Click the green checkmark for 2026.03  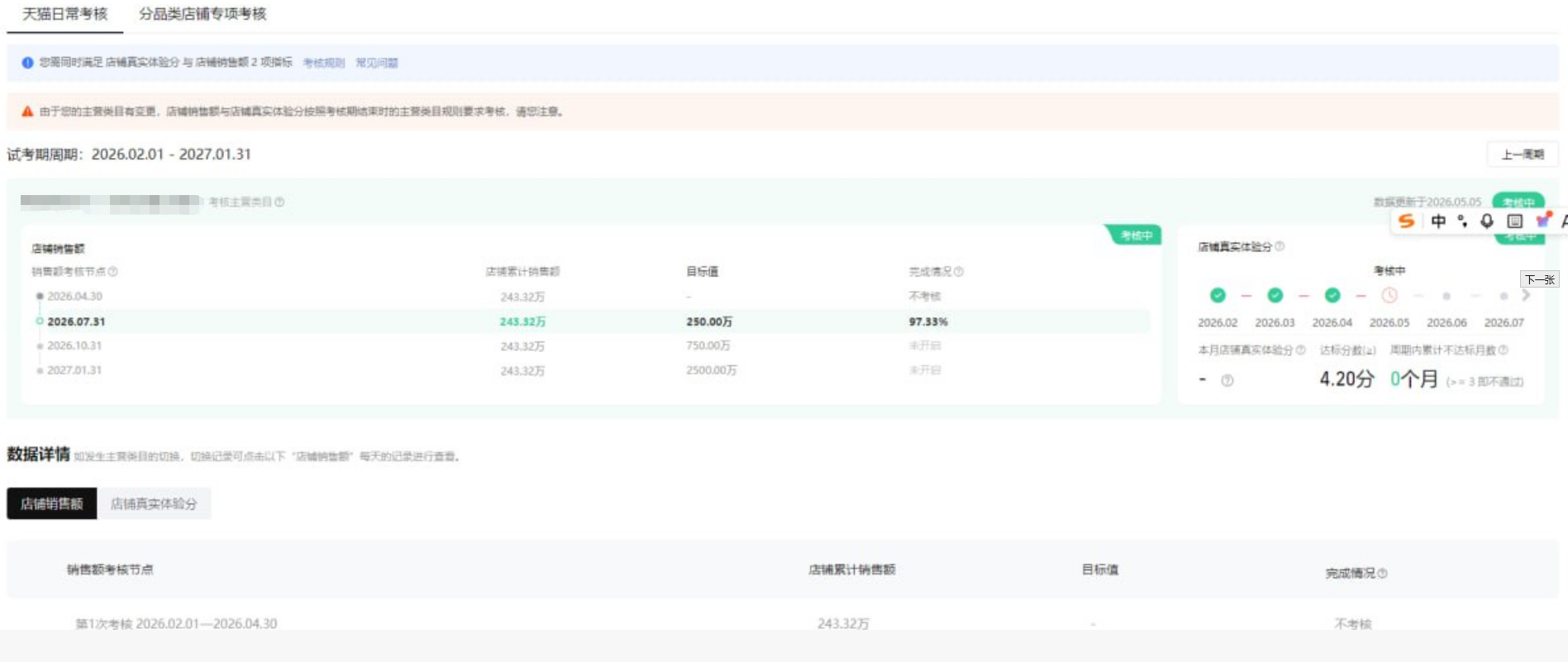[1275, 295]
